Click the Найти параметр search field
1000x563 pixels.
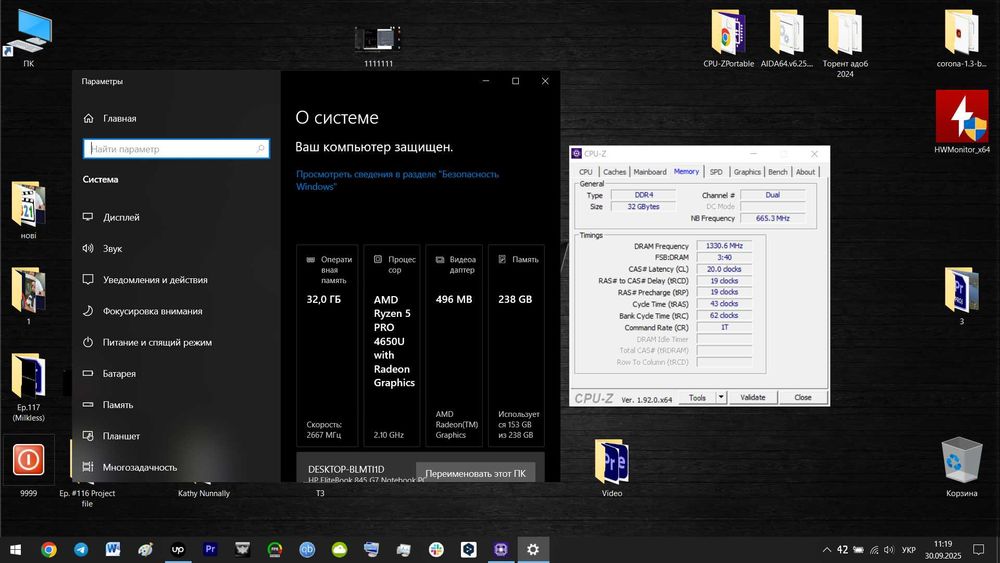coord(176,149)
